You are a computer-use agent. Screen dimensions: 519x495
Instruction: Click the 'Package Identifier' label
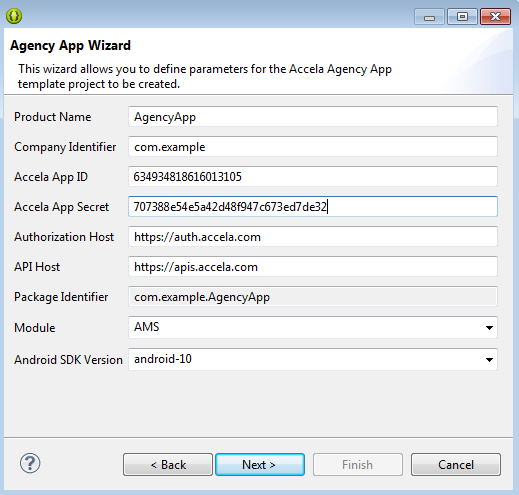(x=61, y=297)
